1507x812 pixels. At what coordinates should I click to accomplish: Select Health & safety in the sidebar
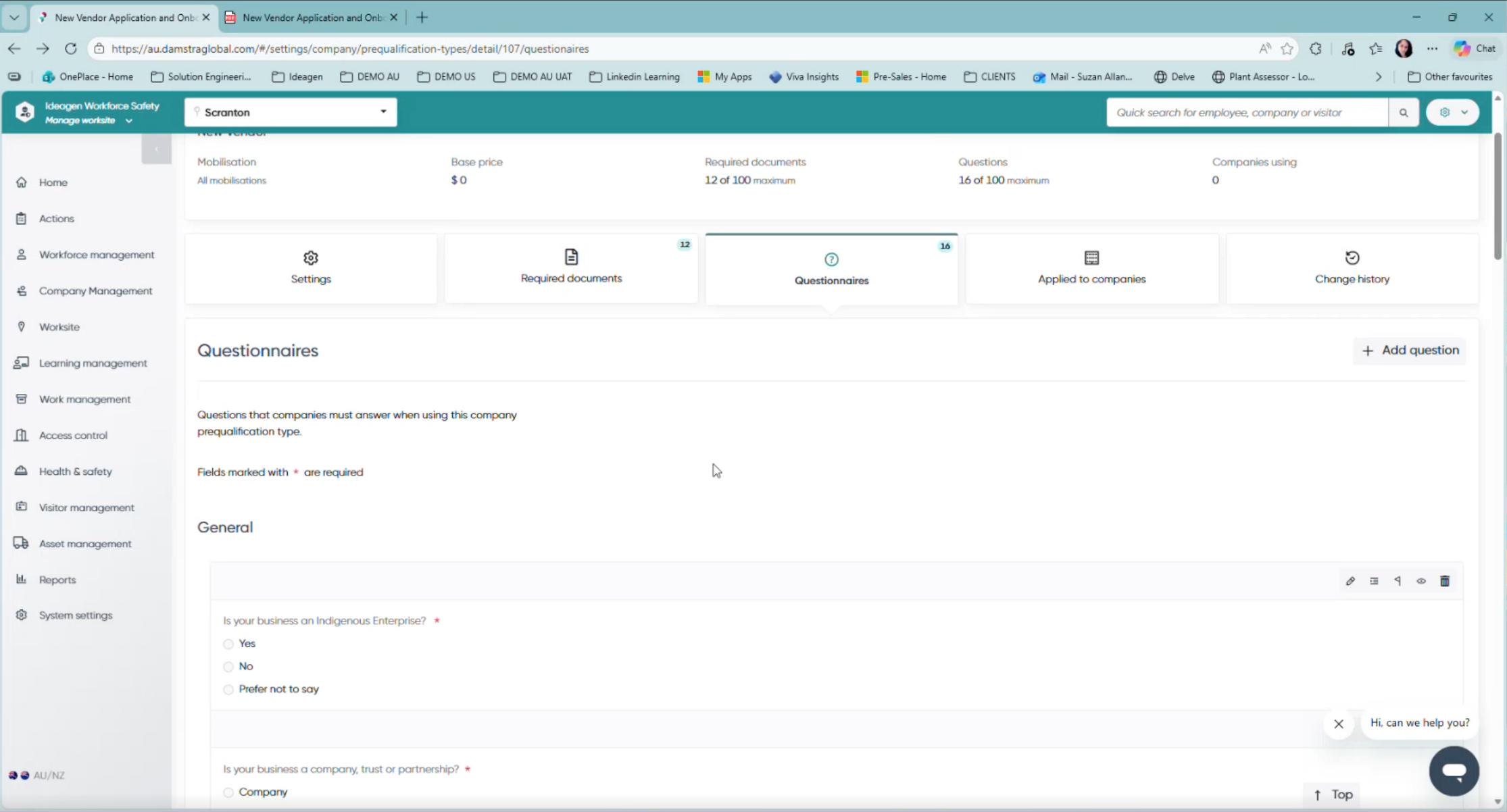(x=75, y=471)
